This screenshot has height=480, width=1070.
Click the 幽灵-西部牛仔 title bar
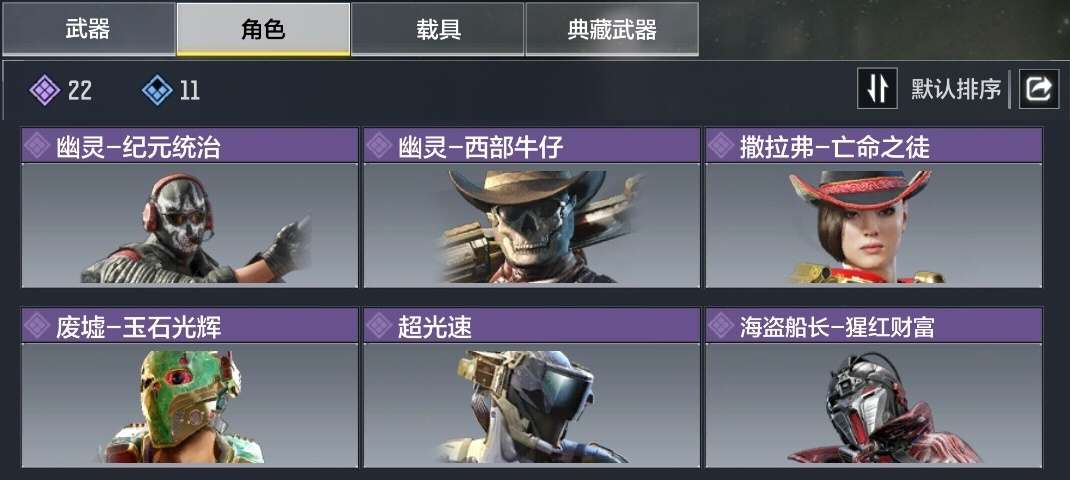click(532, 145)
